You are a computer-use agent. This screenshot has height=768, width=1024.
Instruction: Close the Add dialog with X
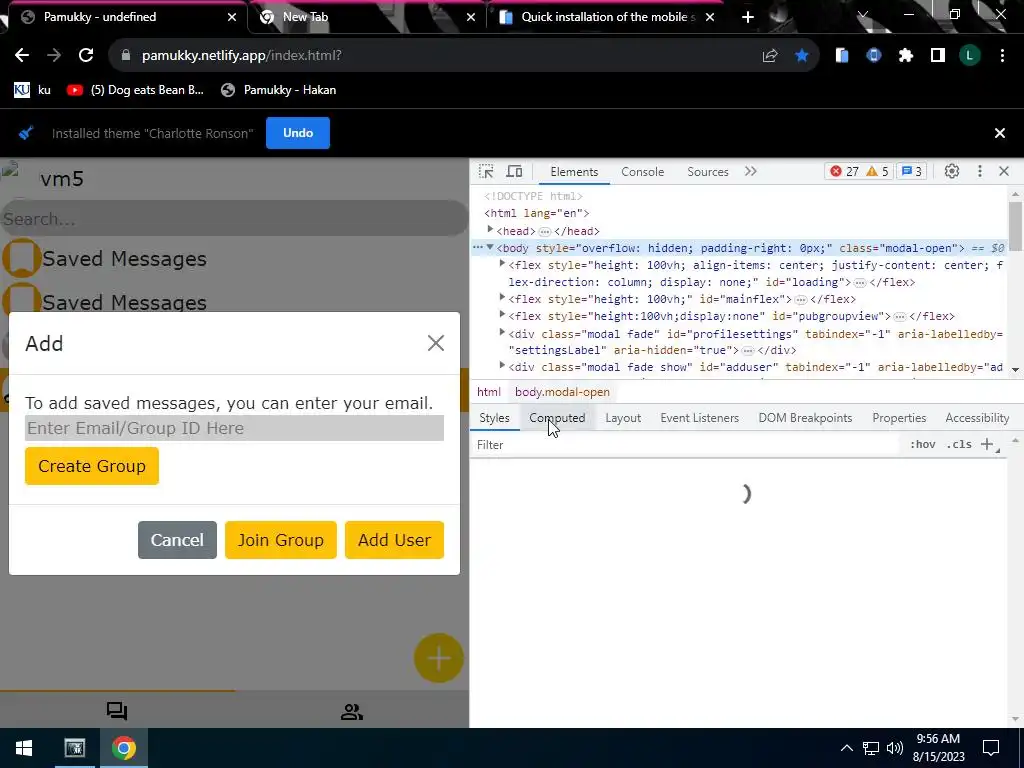(x=436, y=343)
